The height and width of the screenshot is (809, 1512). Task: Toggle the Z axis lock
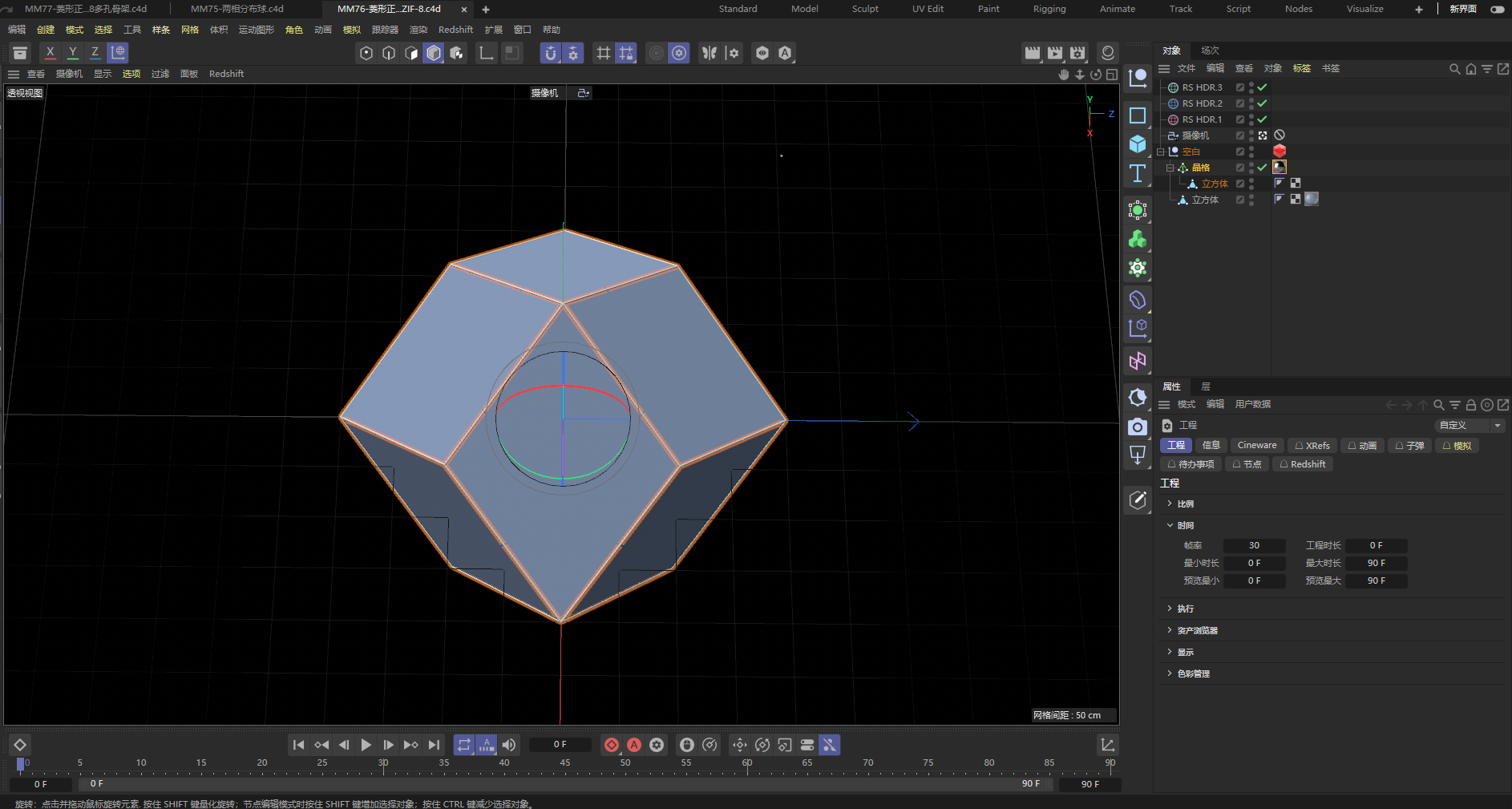(95, 53)
